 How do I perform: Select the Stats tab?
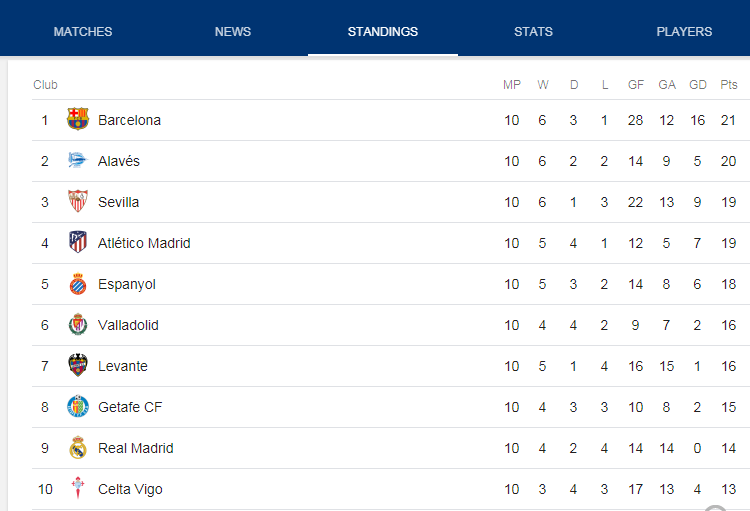[x=533, y=32]
